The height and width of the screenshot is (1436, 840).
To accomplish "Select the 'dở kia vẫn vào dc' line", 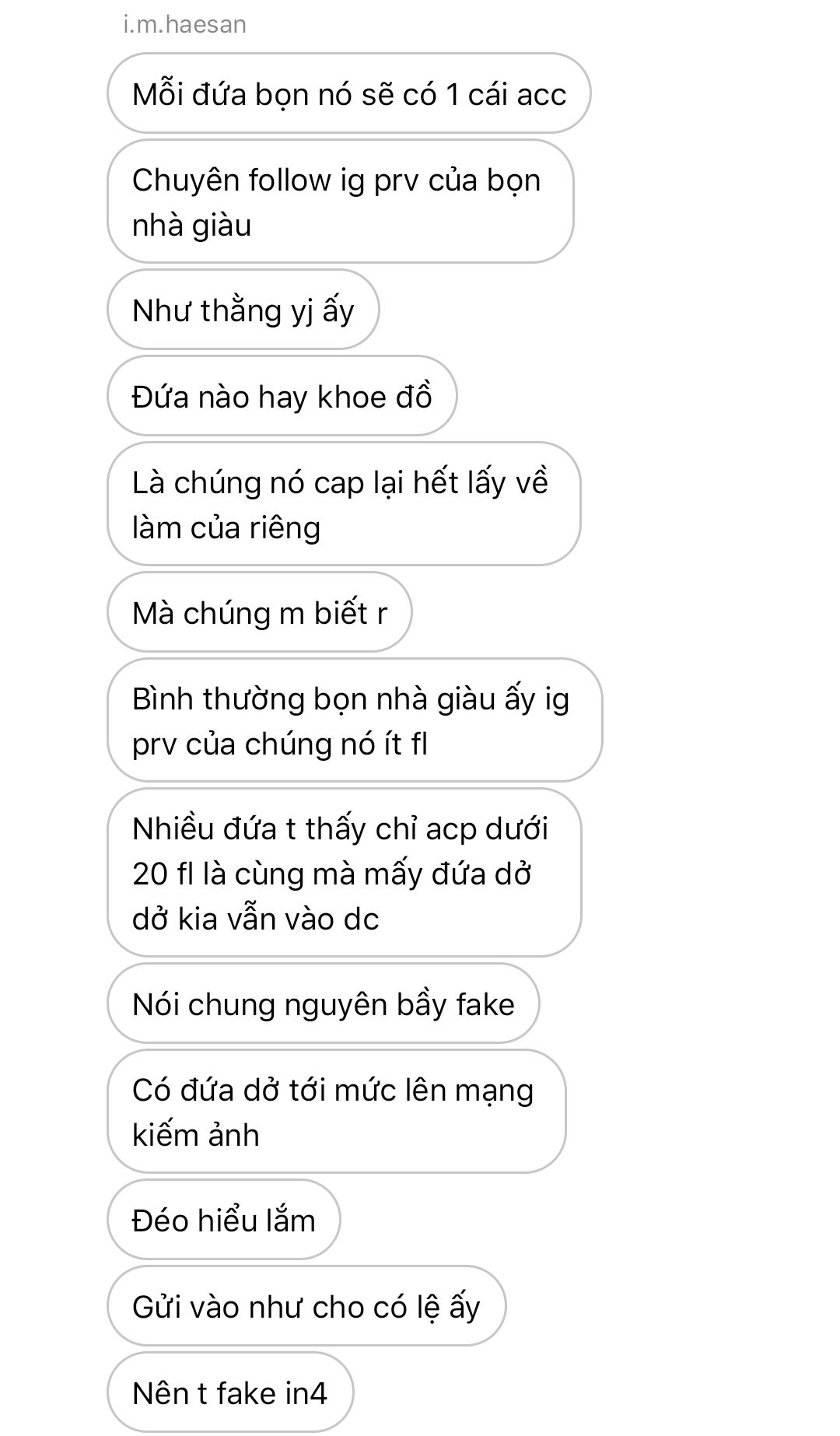I will pyautogui.click(x=255, y=919).
